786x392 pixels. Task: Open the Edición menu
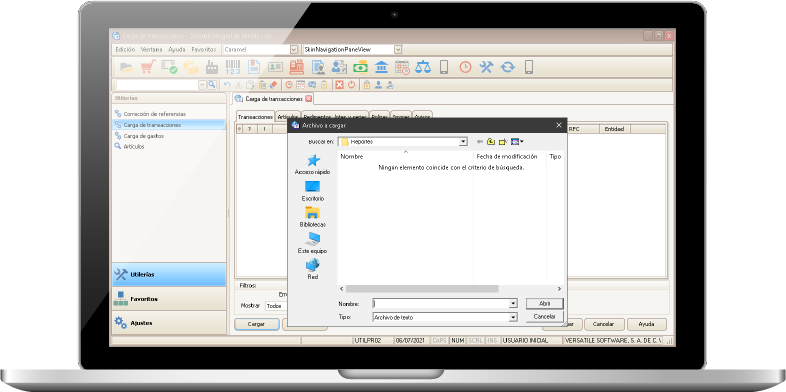[x=125, y=50]
